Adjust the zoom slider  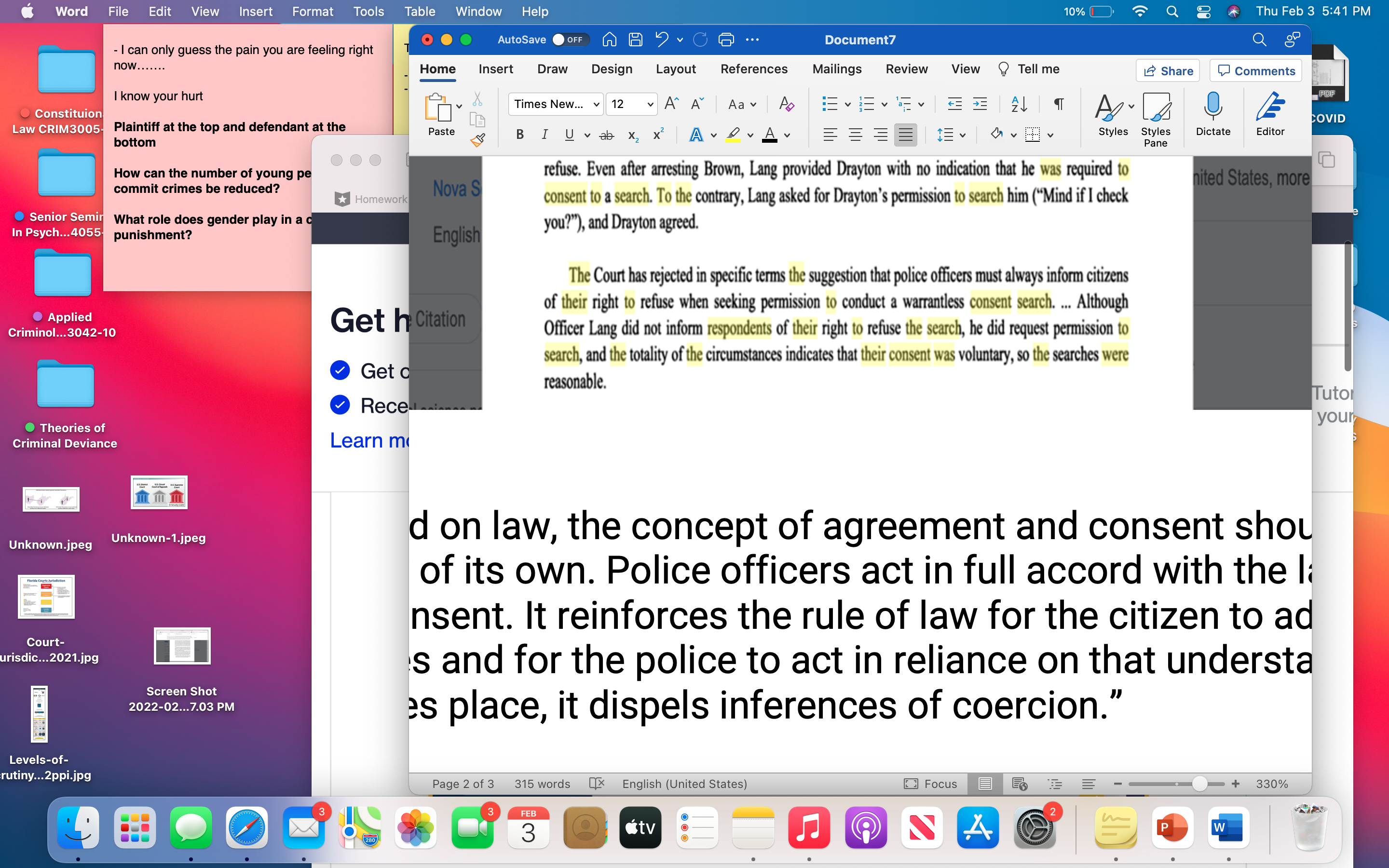coord(1199,784)
